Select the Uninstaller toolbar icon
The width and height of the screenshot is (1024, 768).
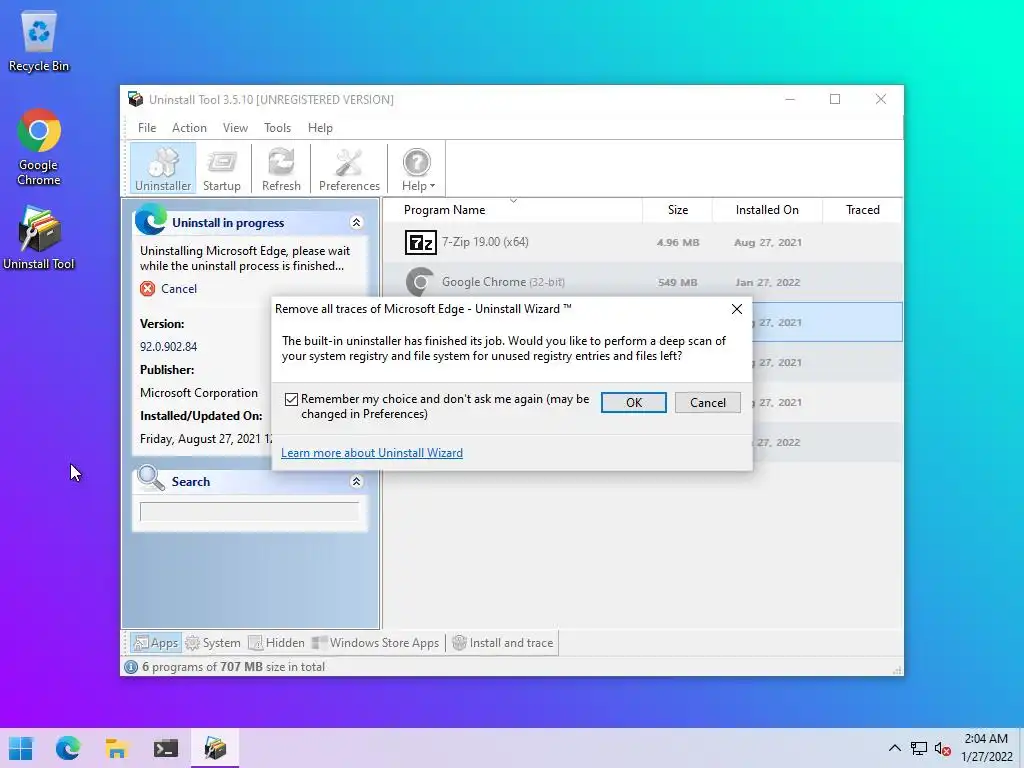pyautogui.click(x=163, y=168)
